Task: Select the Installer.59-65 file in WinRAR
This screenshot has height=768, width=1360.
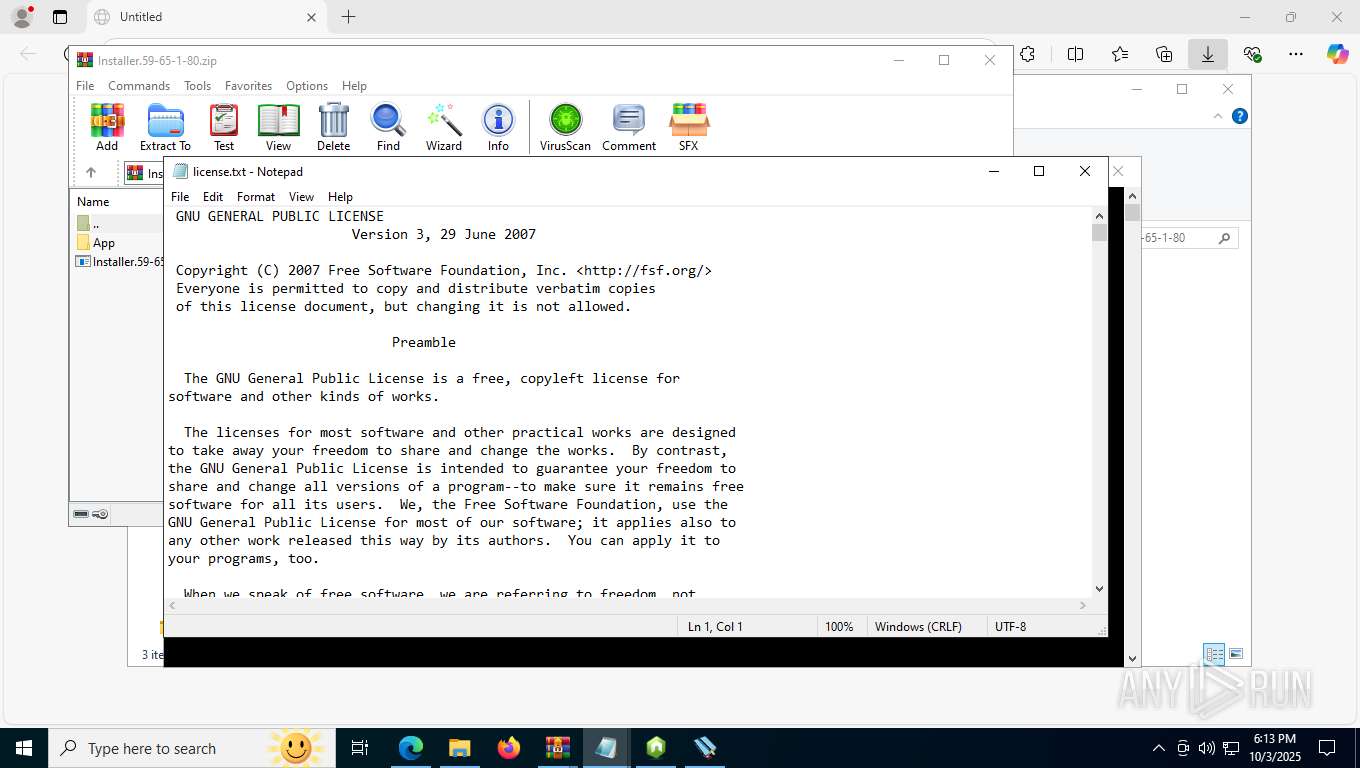Action: coord(120,262)
